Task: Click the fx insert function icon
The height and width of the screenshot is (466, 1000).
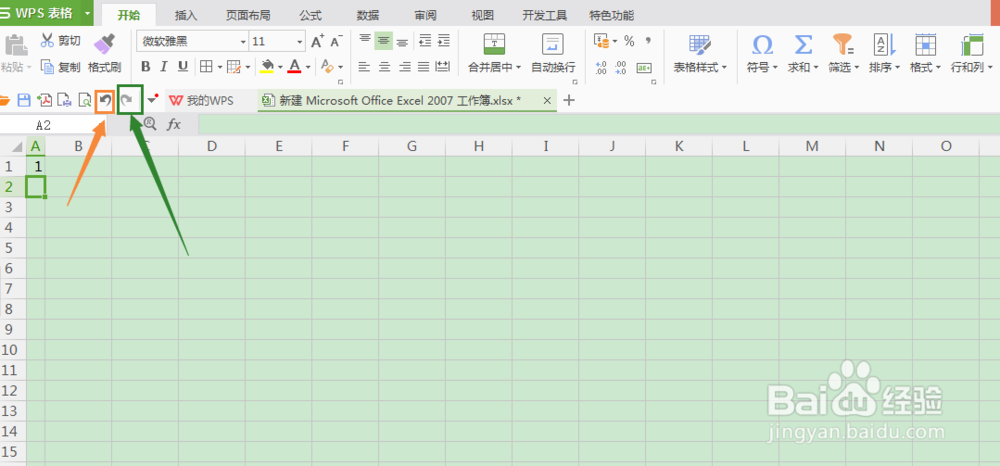Action: [x=173, y=125]
